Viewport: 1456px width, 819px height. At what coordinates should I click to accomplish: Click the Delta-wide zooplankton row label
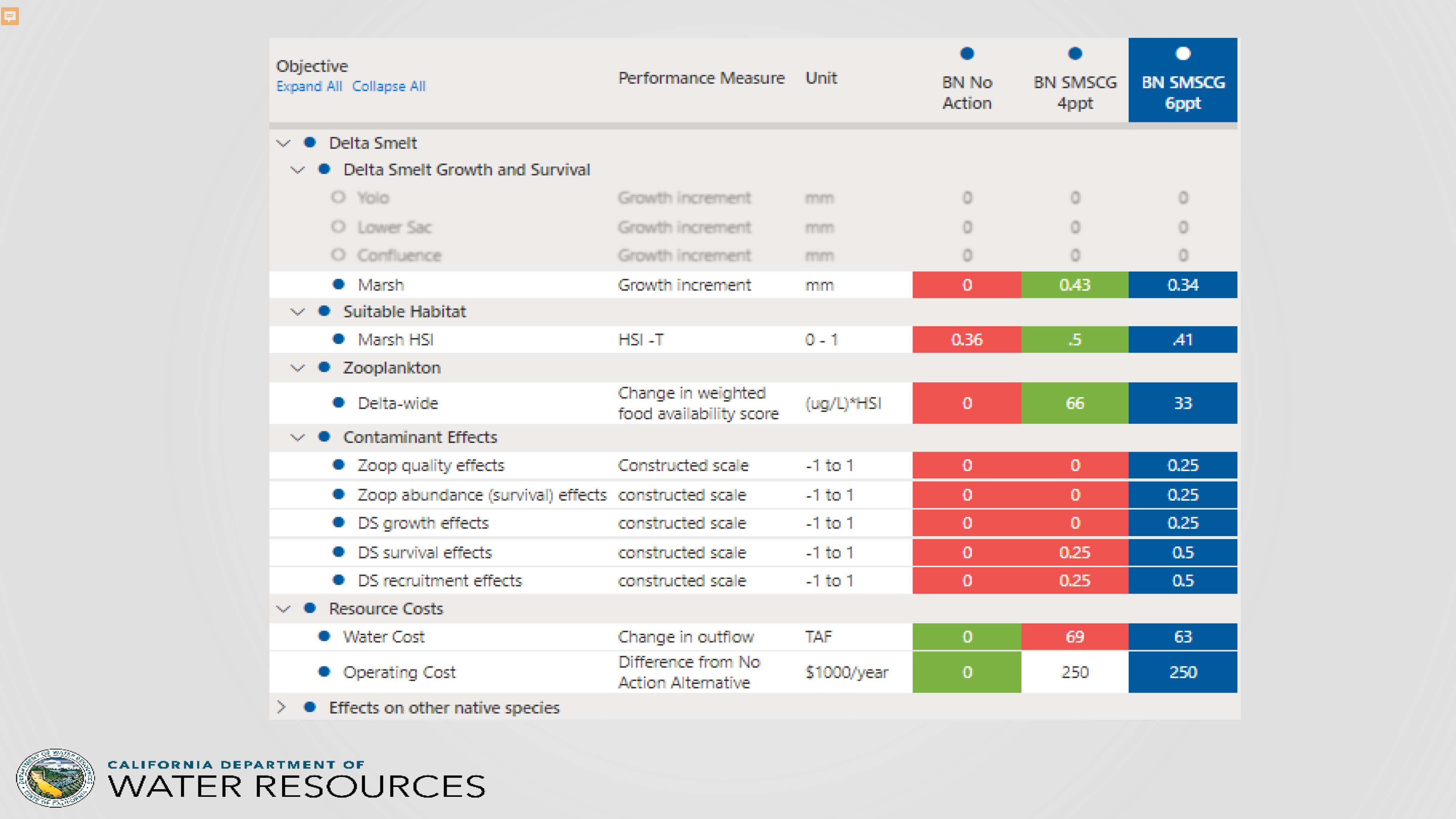tap(398, 403)
